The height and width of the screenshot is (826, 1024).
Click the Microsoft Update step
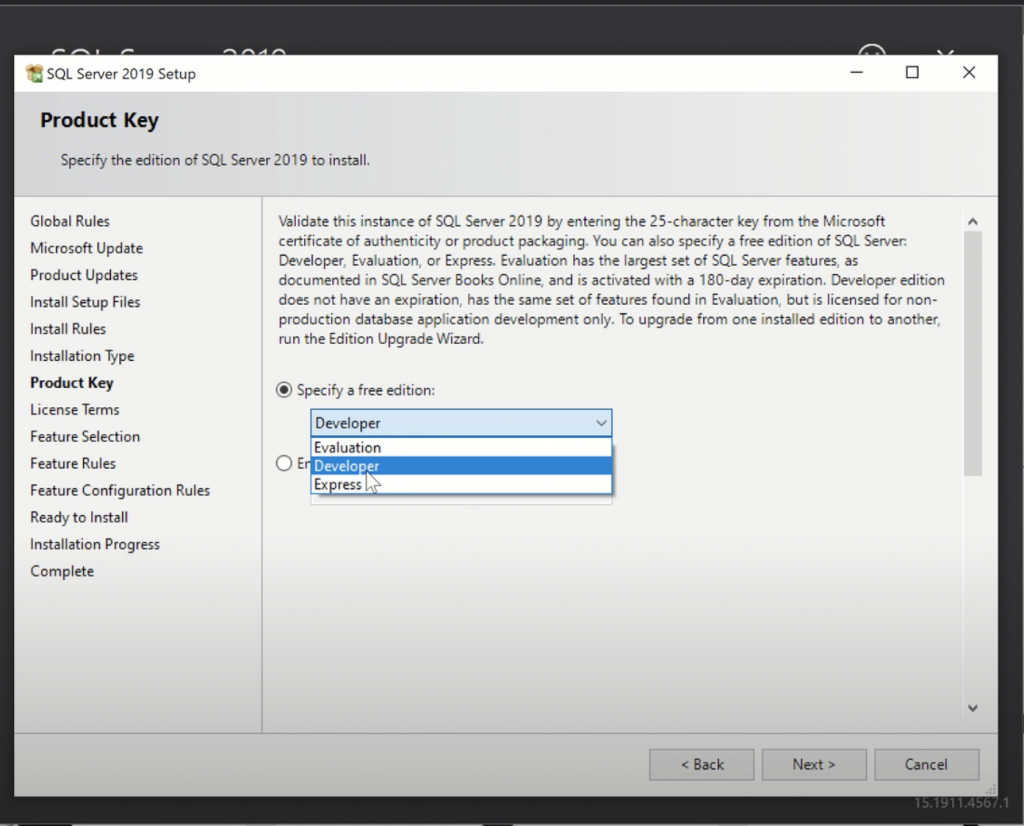coord(86,248)
